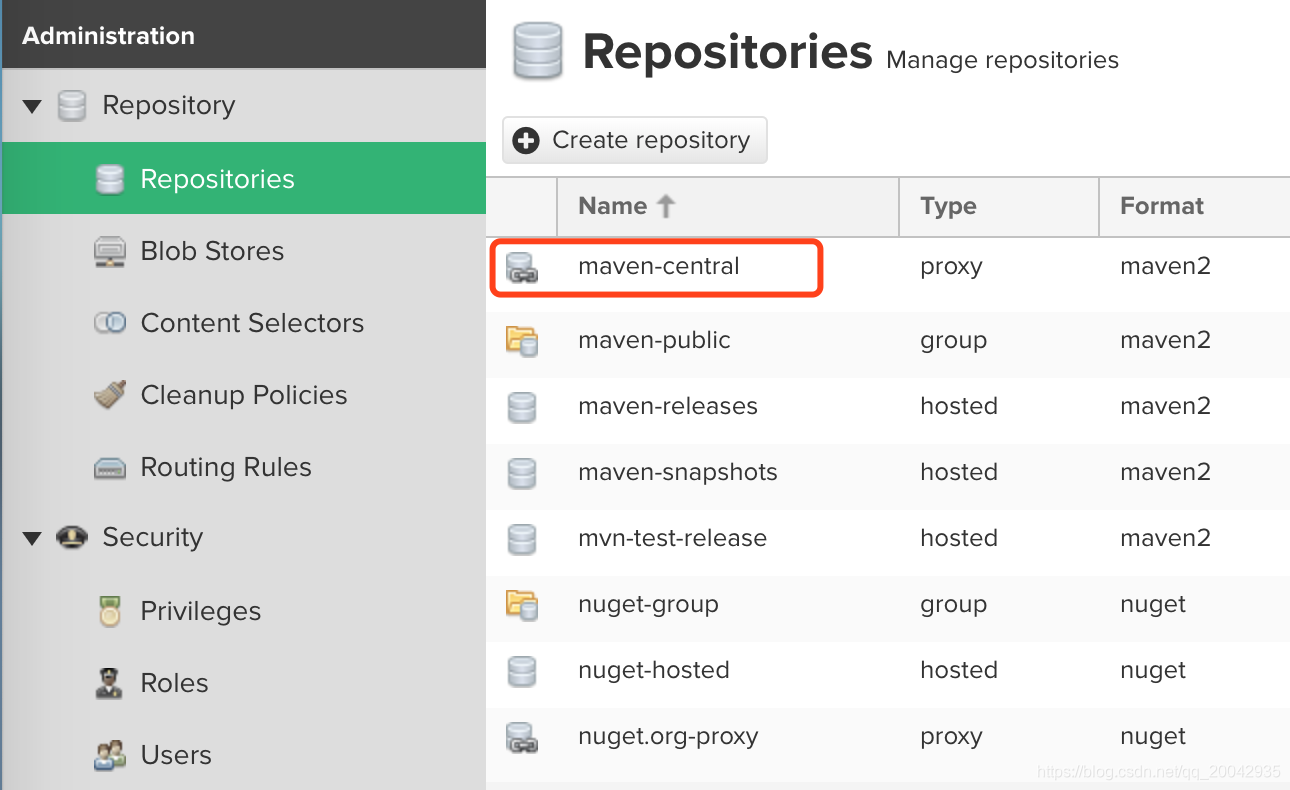Click the maven-public group icon

click(521, 341)
